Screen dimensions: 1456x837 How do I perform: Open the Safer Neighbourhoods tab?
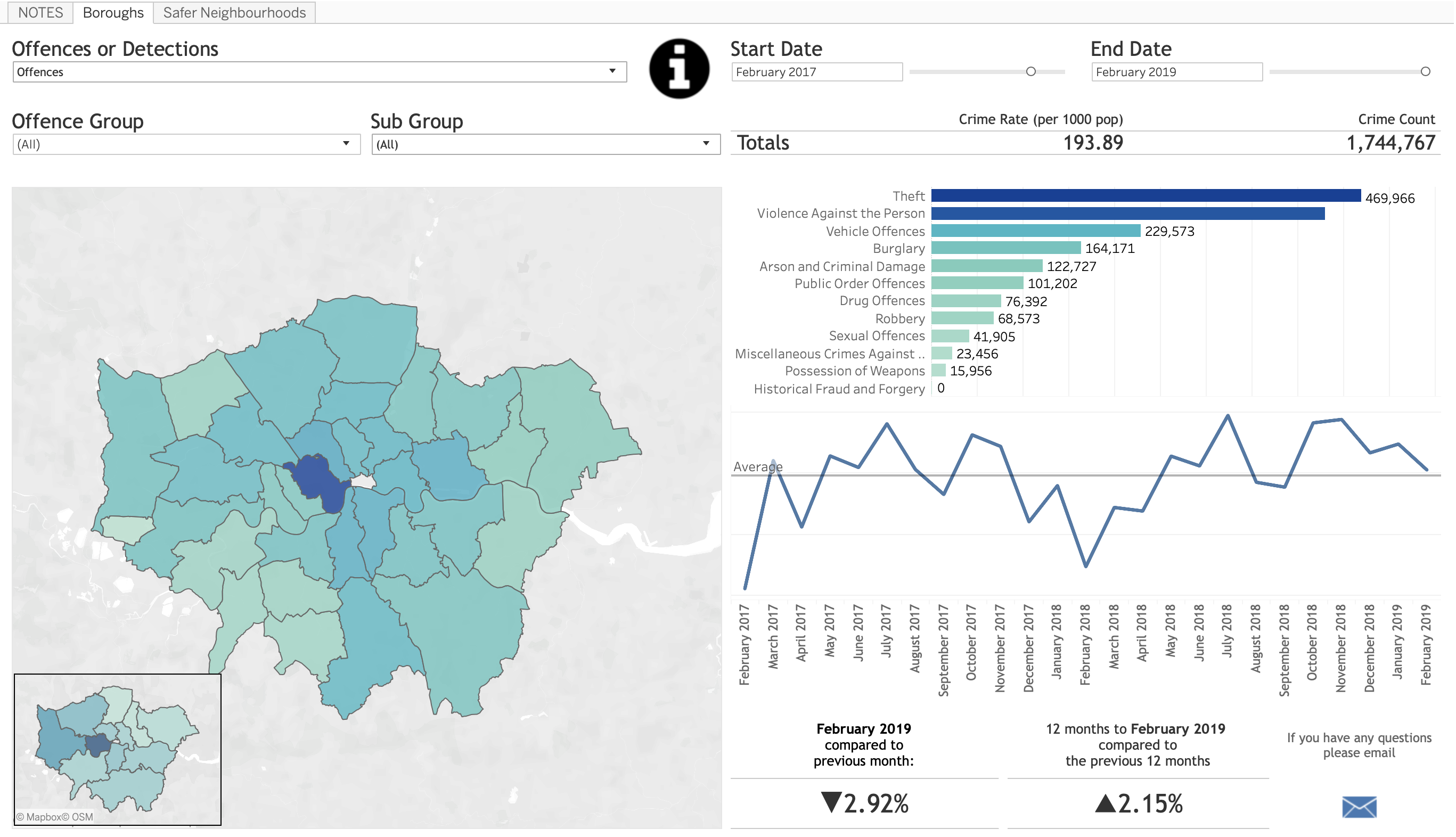click(x=234, y=12)
